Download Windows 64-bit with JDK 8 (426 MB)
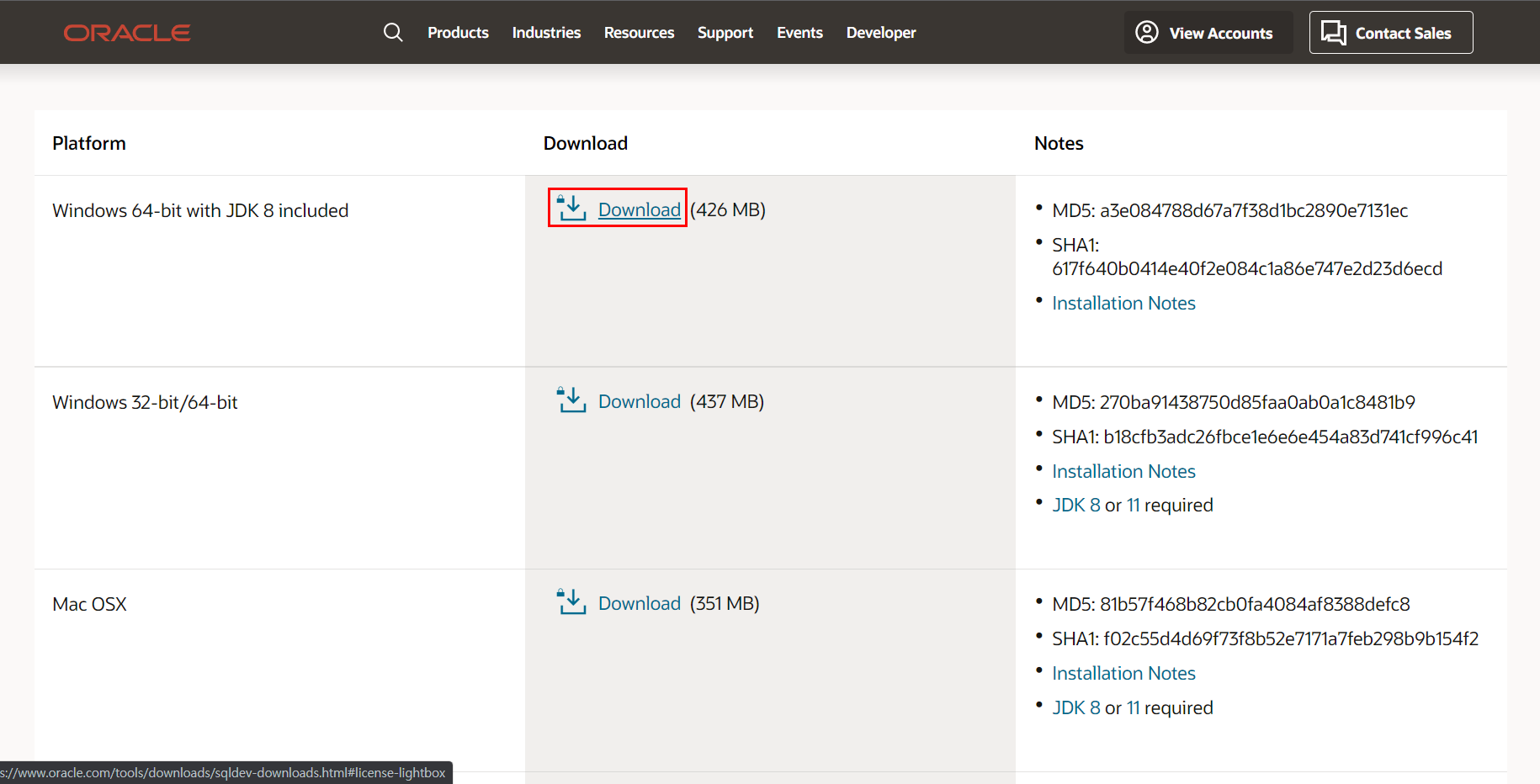This screenshot has height=784, width=1540. (640, 209)
